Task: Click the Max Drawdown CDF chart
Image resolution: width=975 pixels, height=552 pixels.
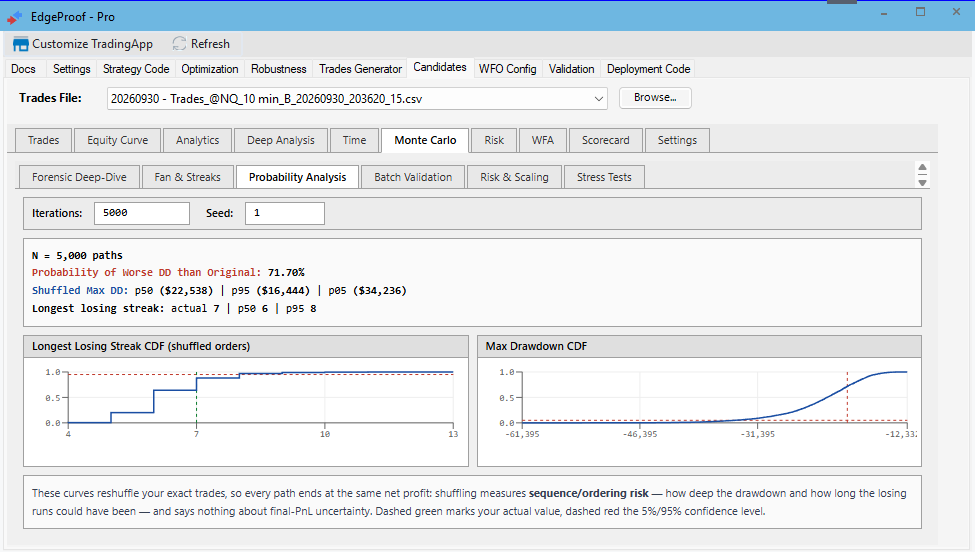Action: (x=700, y=412)
